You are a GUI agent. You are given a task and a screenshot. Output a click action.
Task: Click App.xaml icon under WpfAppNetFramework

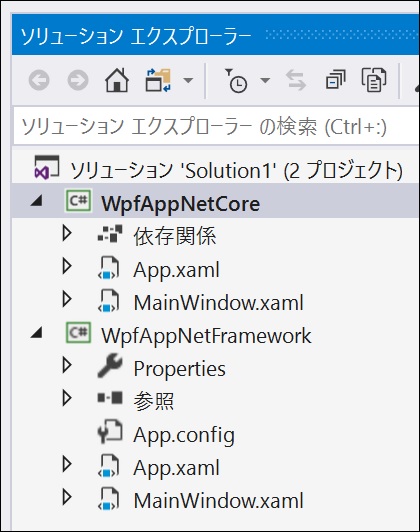click(109, 465)
